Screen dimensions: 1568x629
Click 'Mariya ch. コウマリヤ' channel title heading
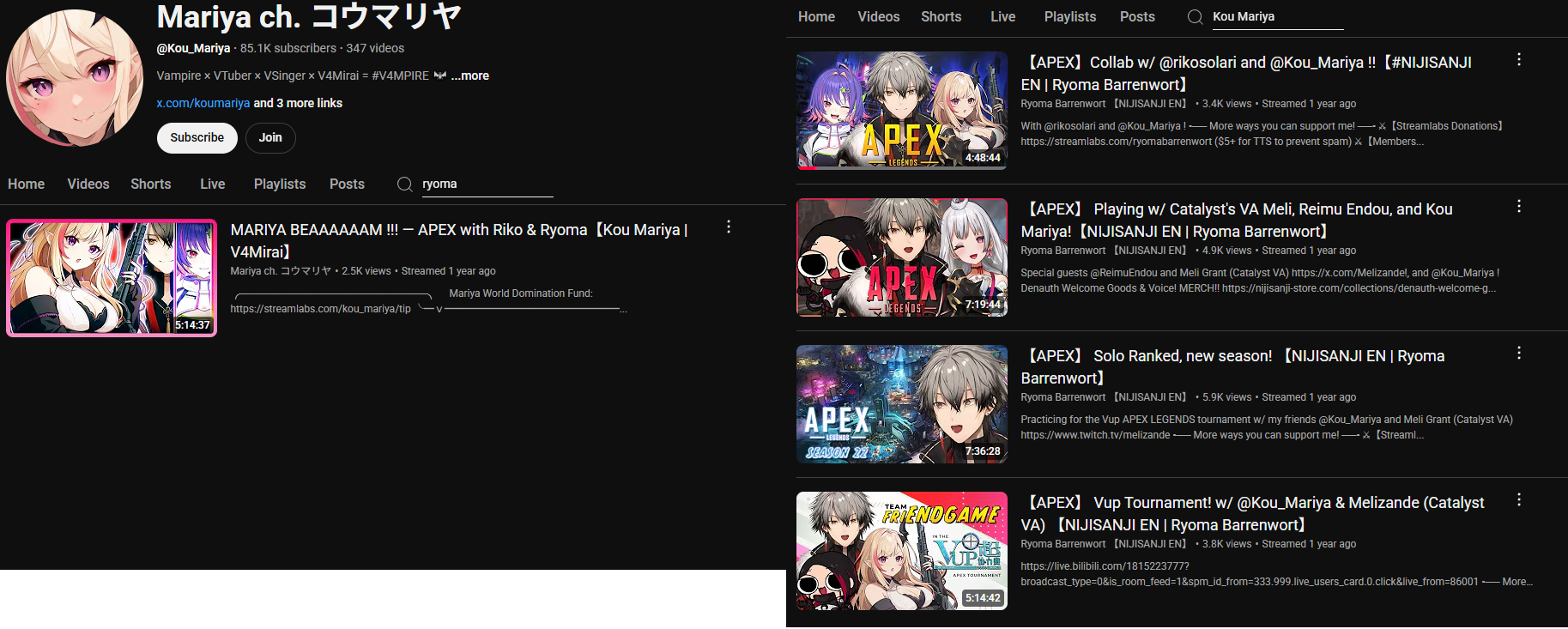pos(309,16)
